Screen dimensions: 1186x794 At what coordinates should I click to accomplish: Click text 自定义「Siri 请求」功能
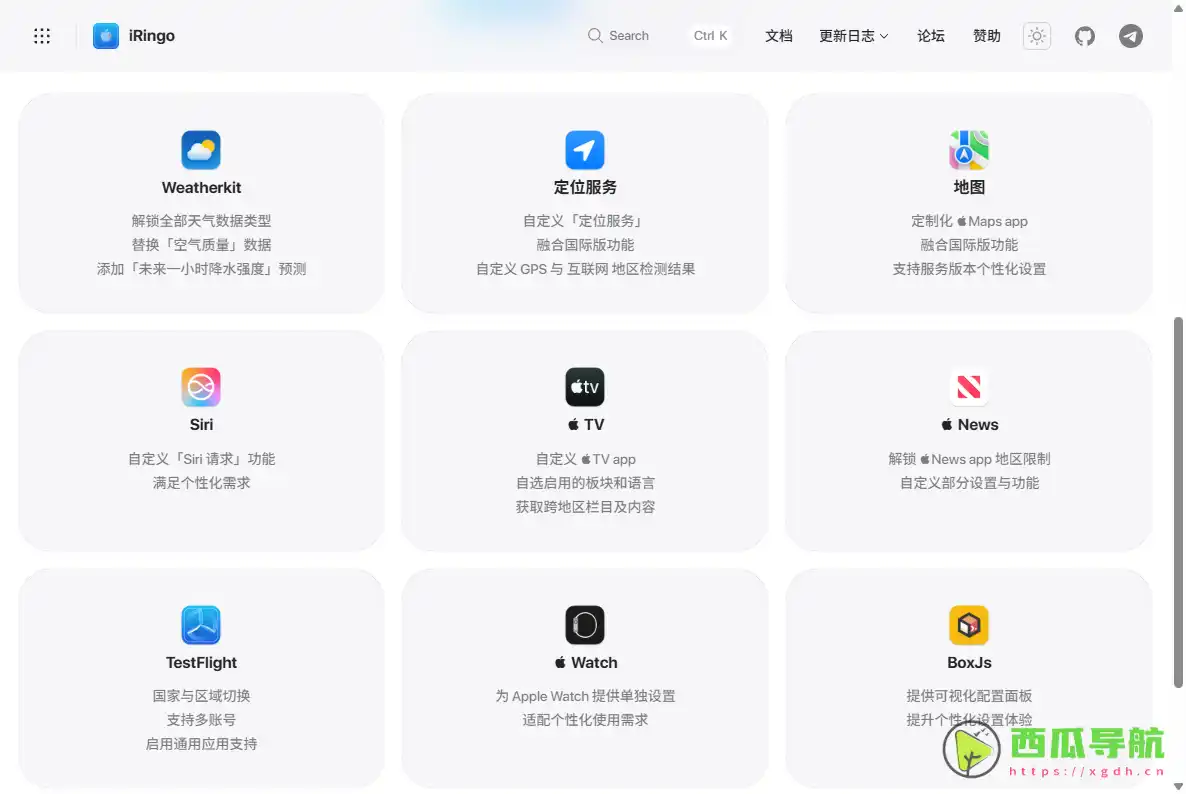click(x=201, y=459)
